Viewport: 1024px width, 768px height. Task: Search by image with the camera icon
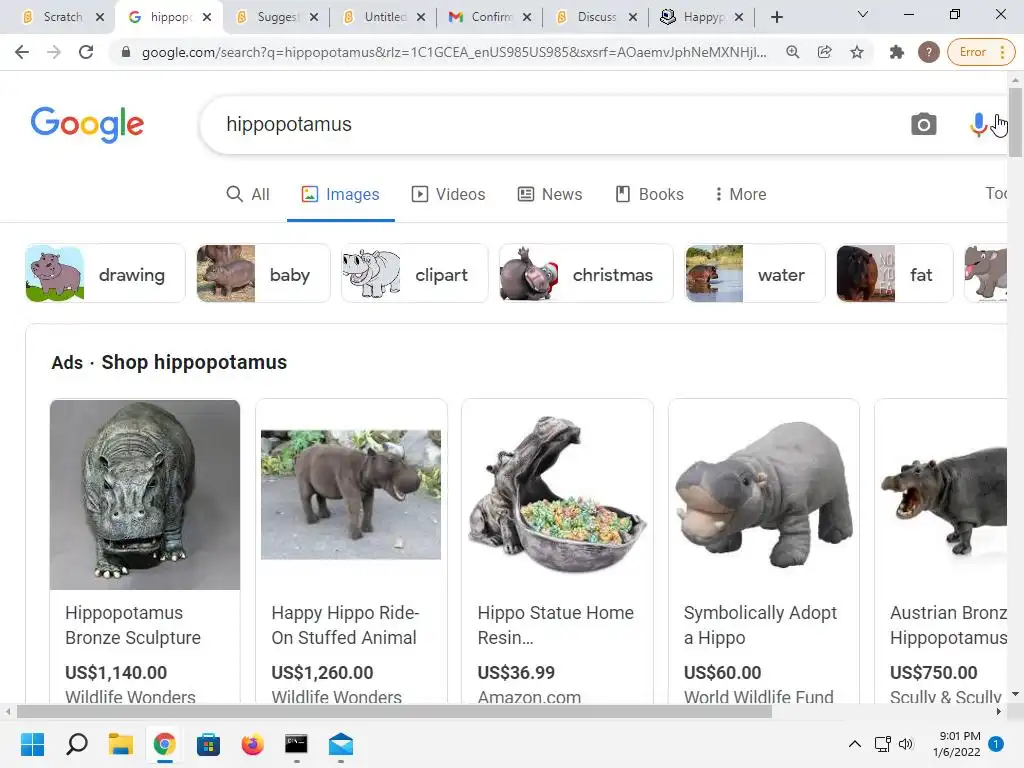923,124
